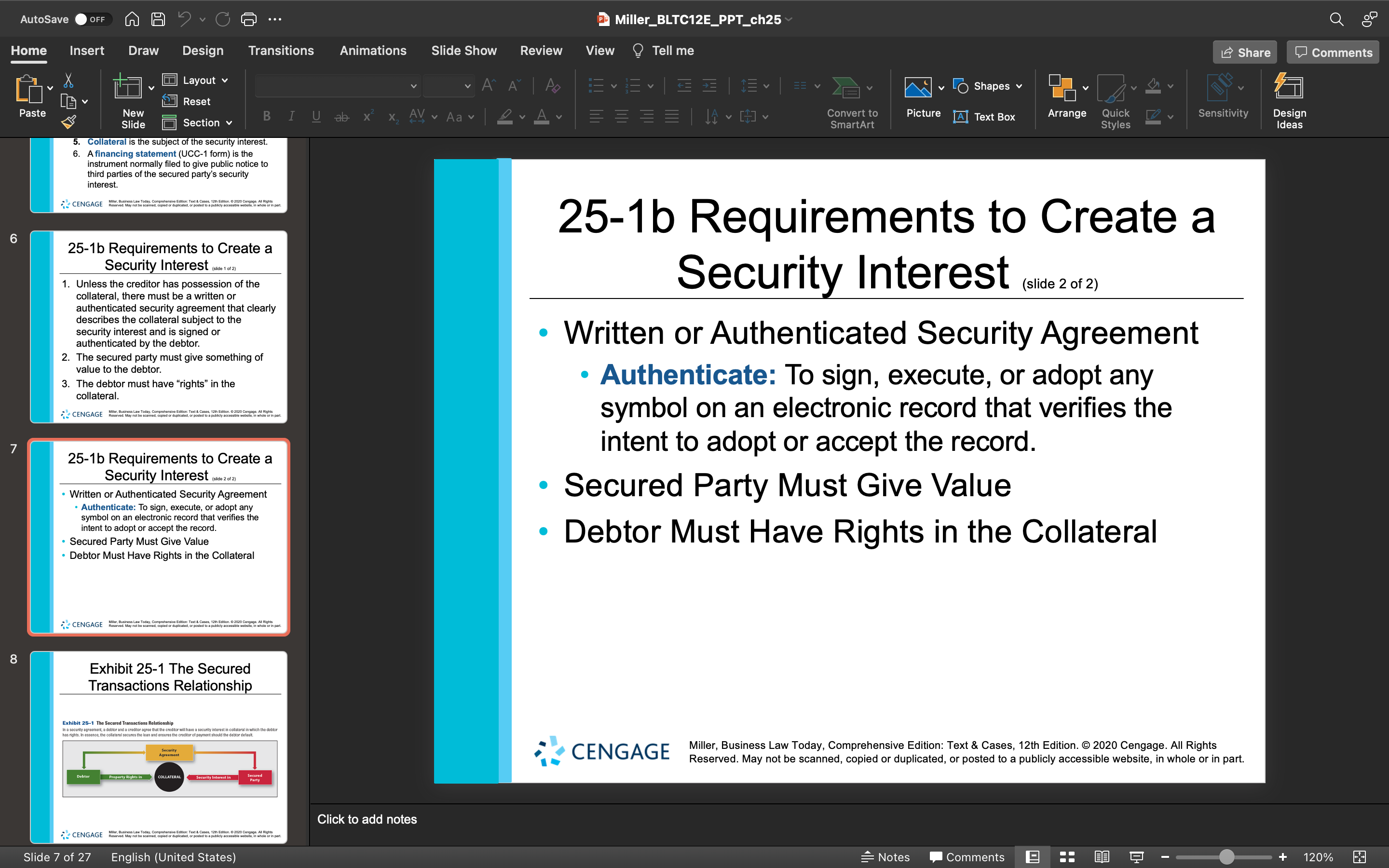Decrease list indent level
Screen dimensions: 1389x868
click(684, 85)
